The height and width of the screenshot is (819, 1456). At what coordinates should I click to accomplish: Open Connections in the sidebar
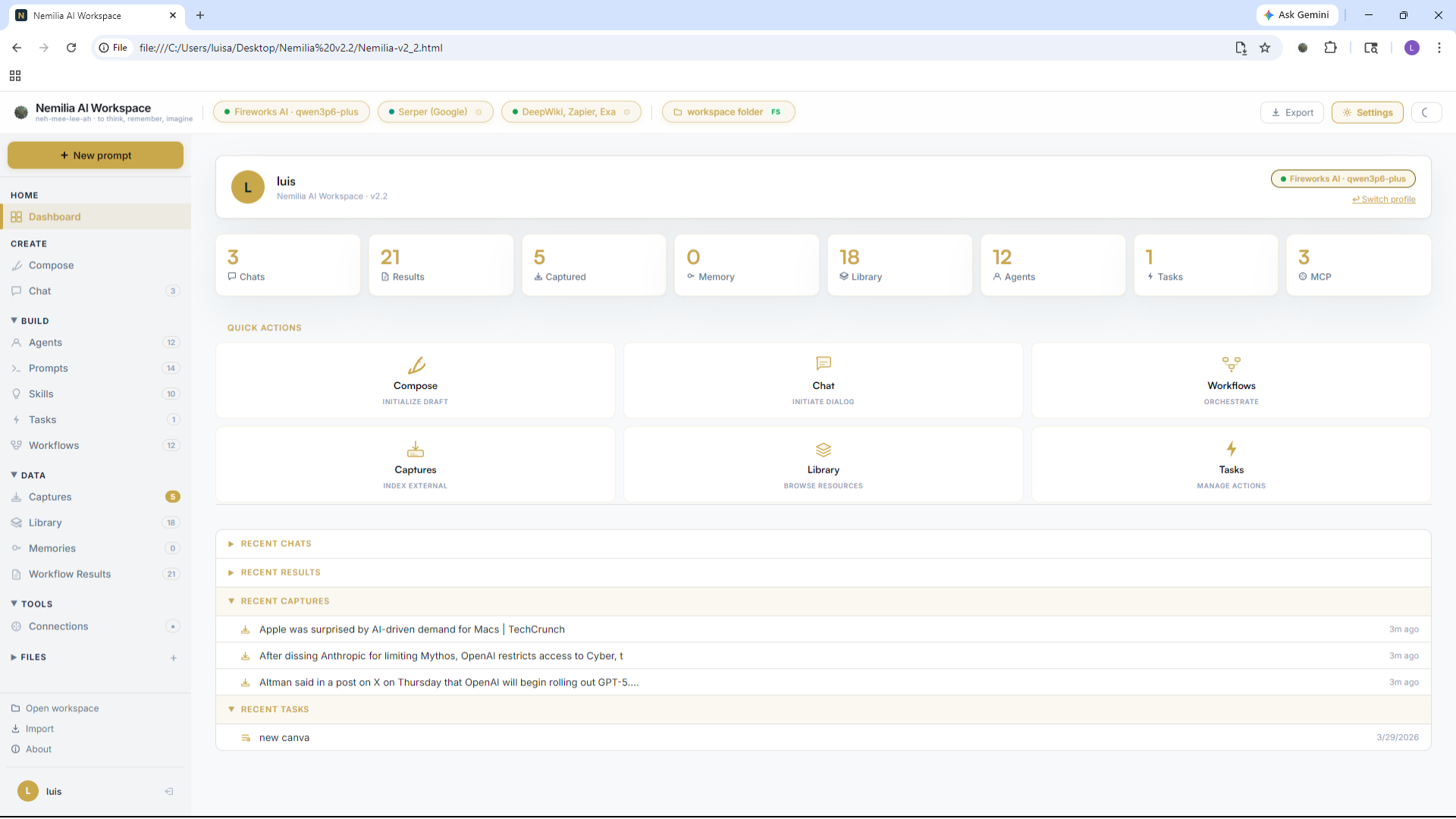pyautogui.click(x=96, y=626)
